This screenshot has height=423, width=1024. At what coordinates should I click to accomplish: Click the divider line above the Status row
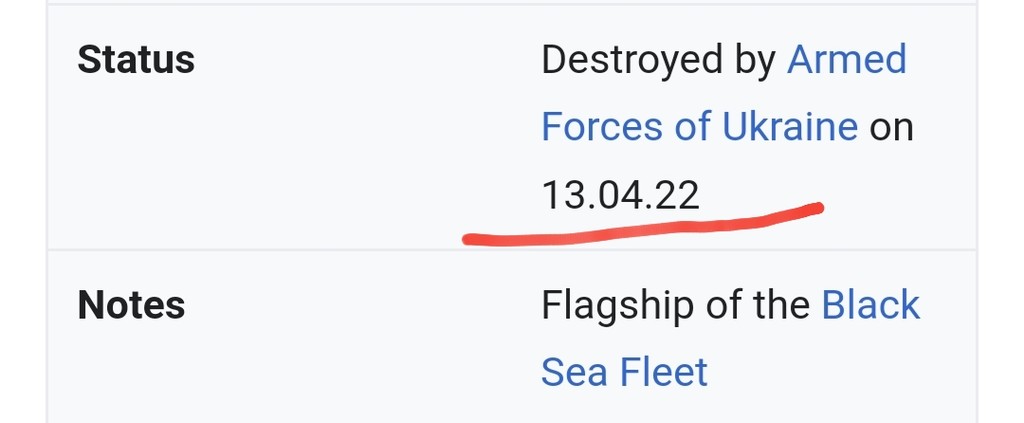(512, 5)
